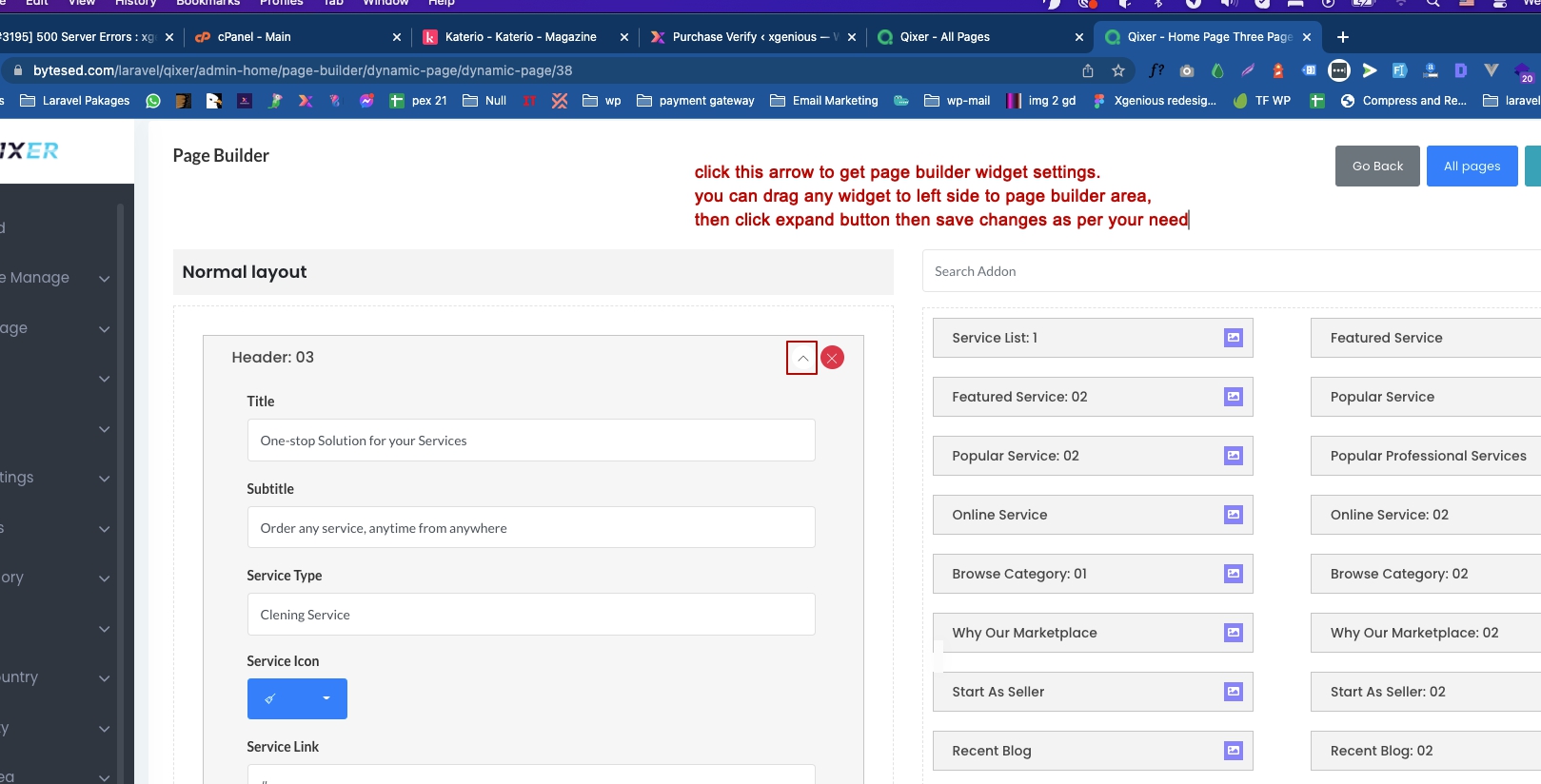
Task: Edit the Subtitle input field
Action: coord(531,528)
